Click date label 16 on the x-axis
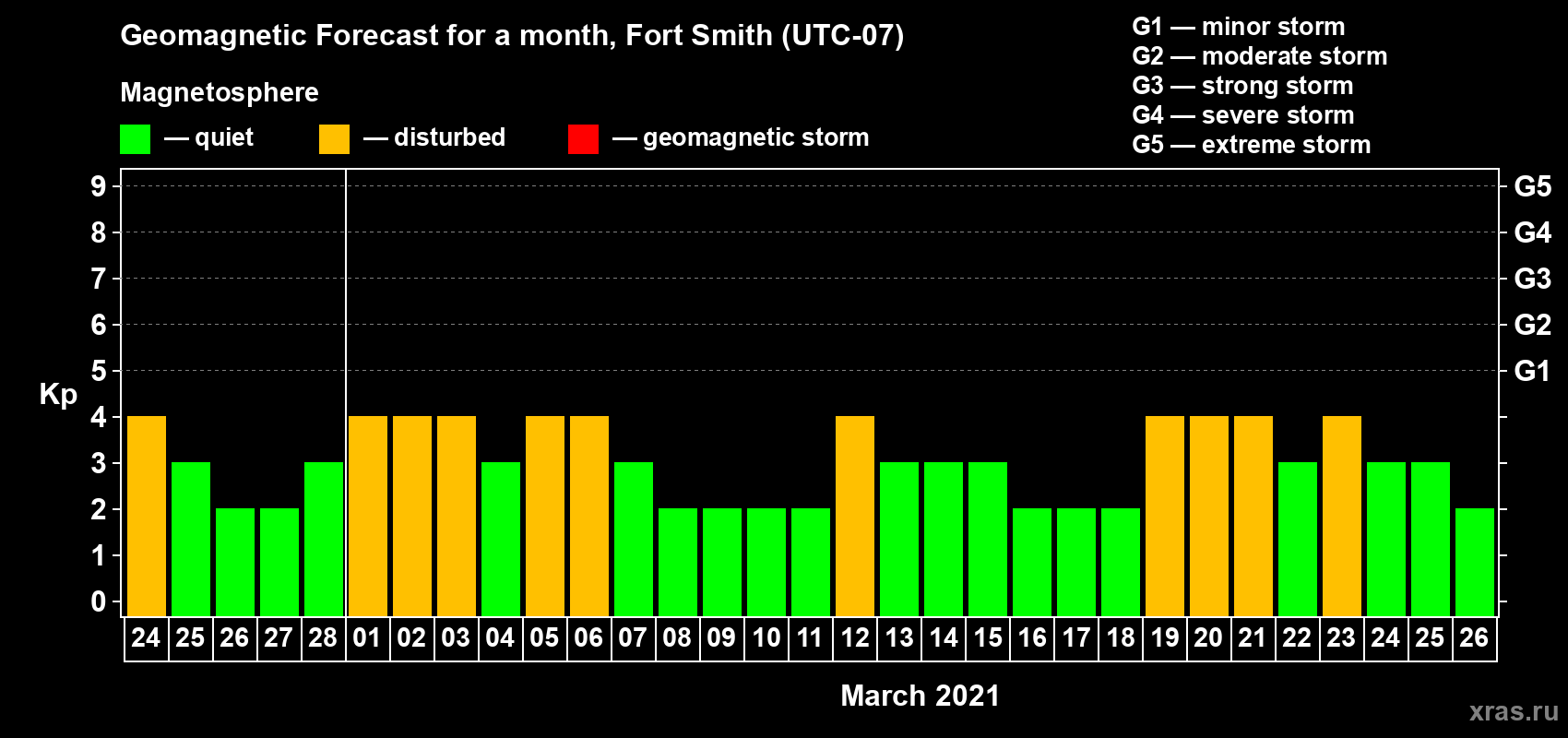The width and height of the screenshot is (1568, 738). point(1031,638)
